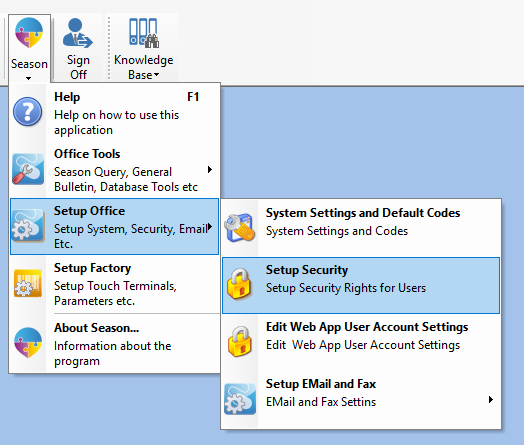The width and height of the screenshot is (524, 445).
Task: Click the Web App User Account padlock icon
Action: pos(240,341)
